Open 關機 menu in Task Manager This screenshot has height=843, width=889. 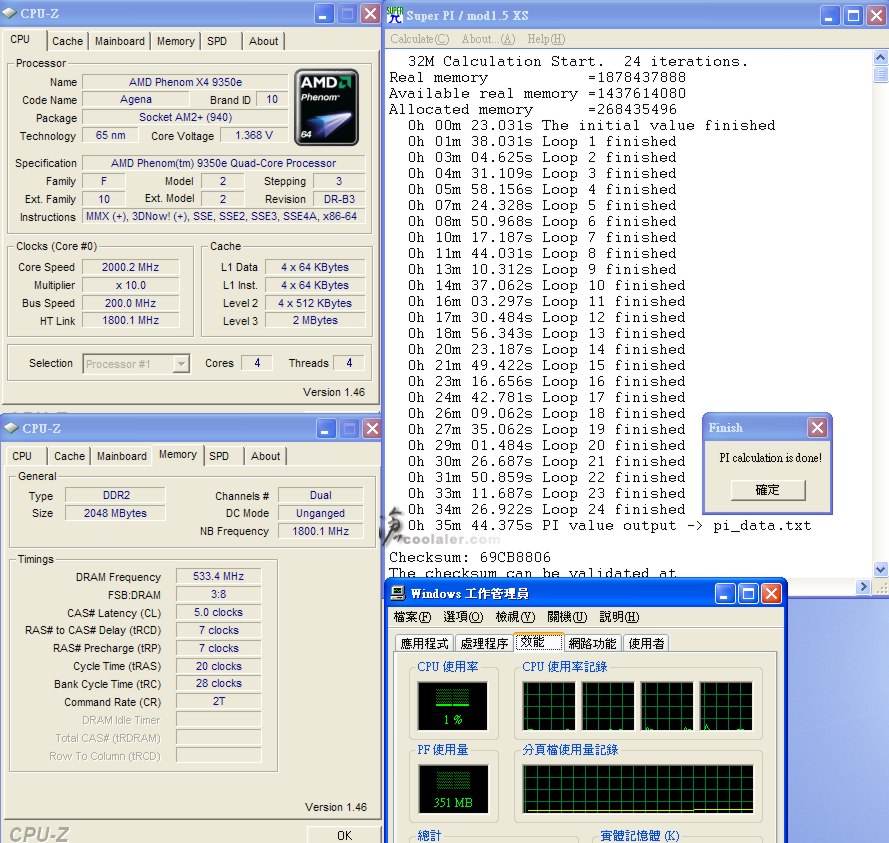[567, 617]
